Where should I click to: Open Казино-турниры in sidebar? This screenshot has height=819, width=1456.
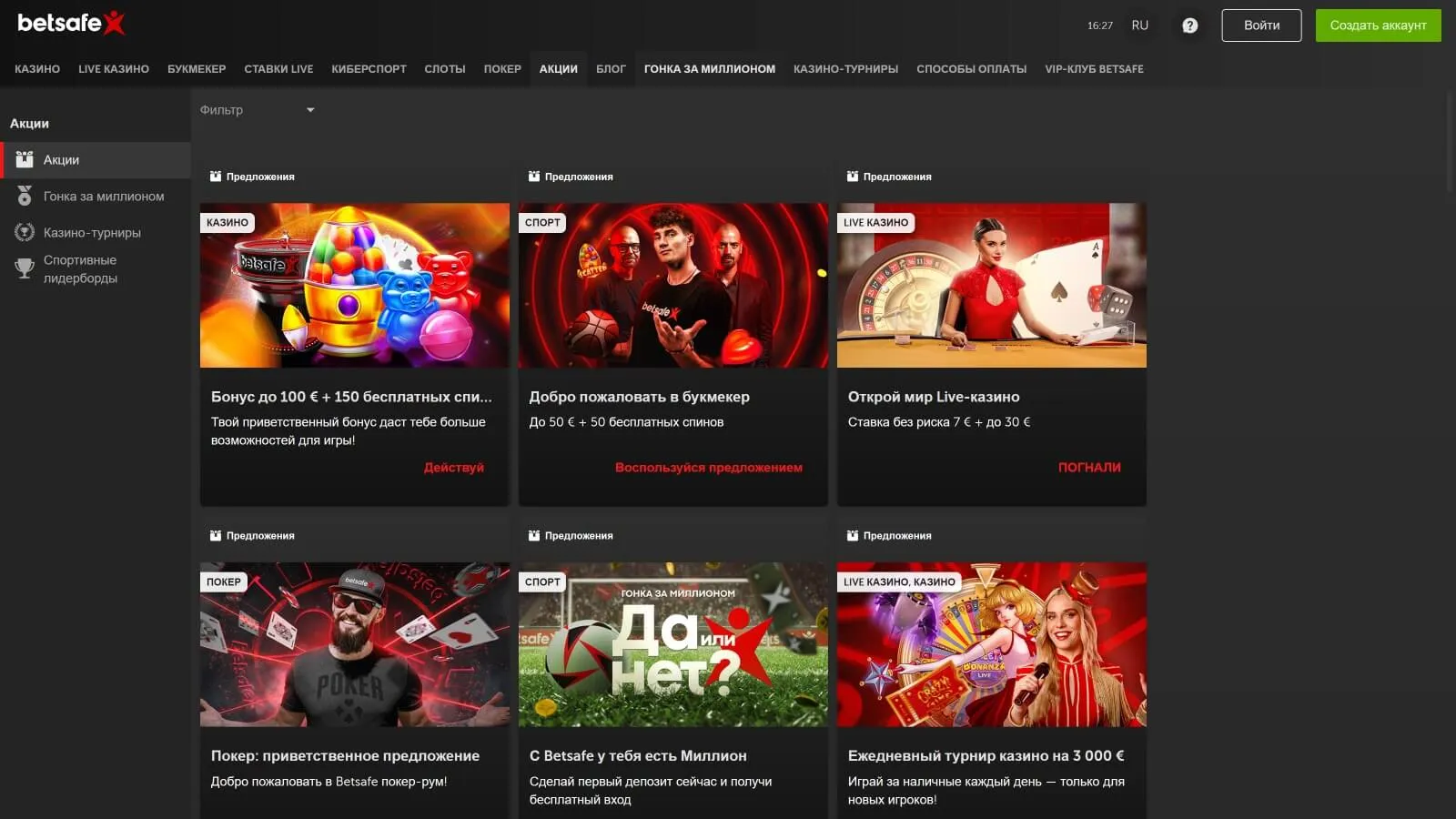click(x=96, y=233)
